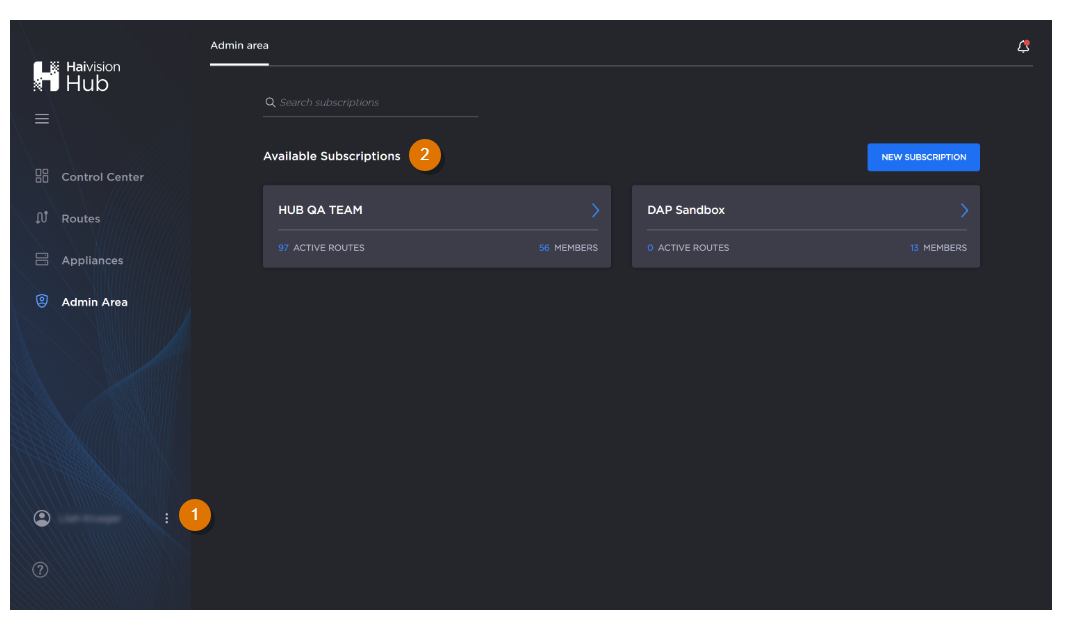Click the search magnifier icon
The height and width of the screenshot is (630, 1072).
pyautogui.click(x=270, y=103)
